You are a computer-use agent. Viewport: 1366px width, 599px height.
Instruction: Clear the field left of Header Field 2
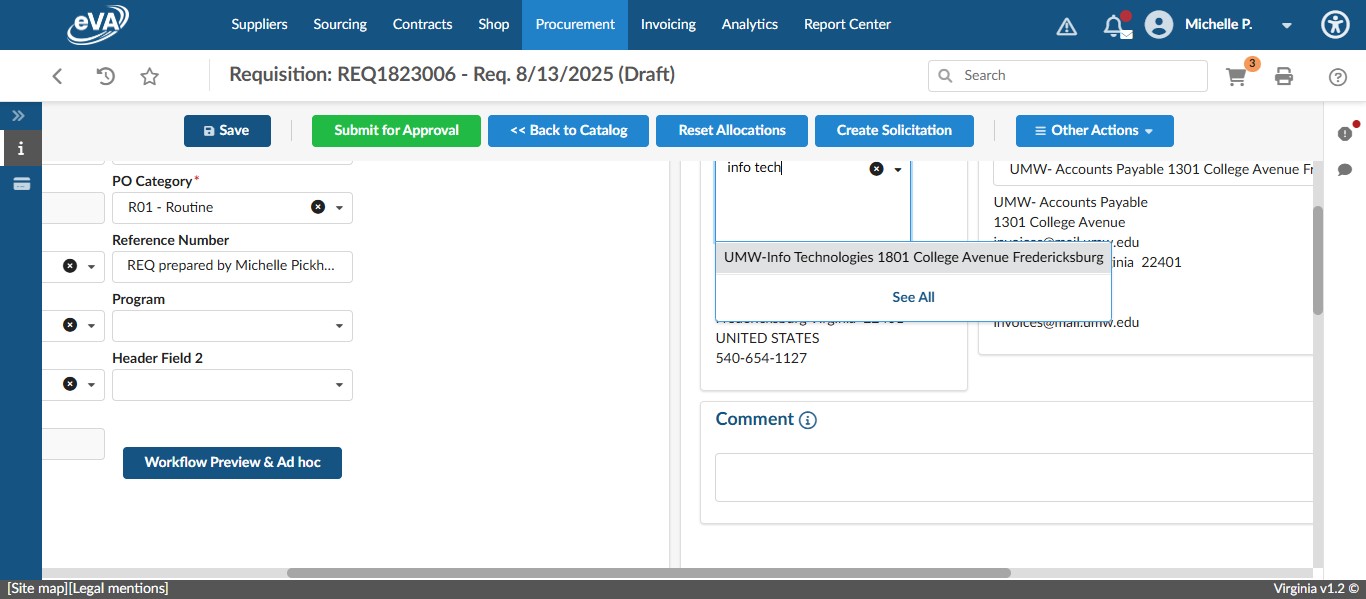click(70, 384)
